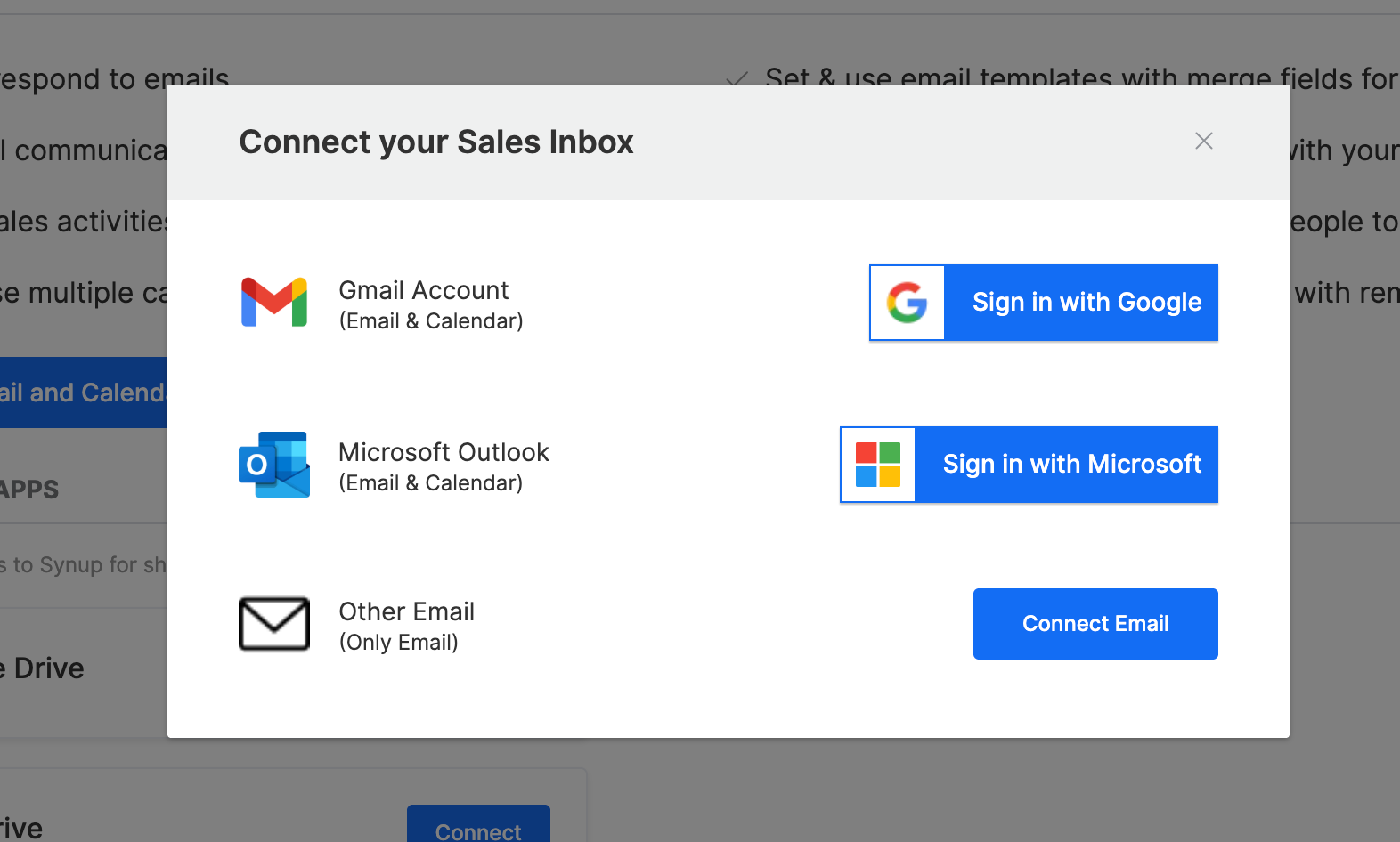The width and height of the screenshot is (1400, 842).
Task: Click the Microsoft four-square logo icon
Action: pyautogui.click(x=878, y=465)
